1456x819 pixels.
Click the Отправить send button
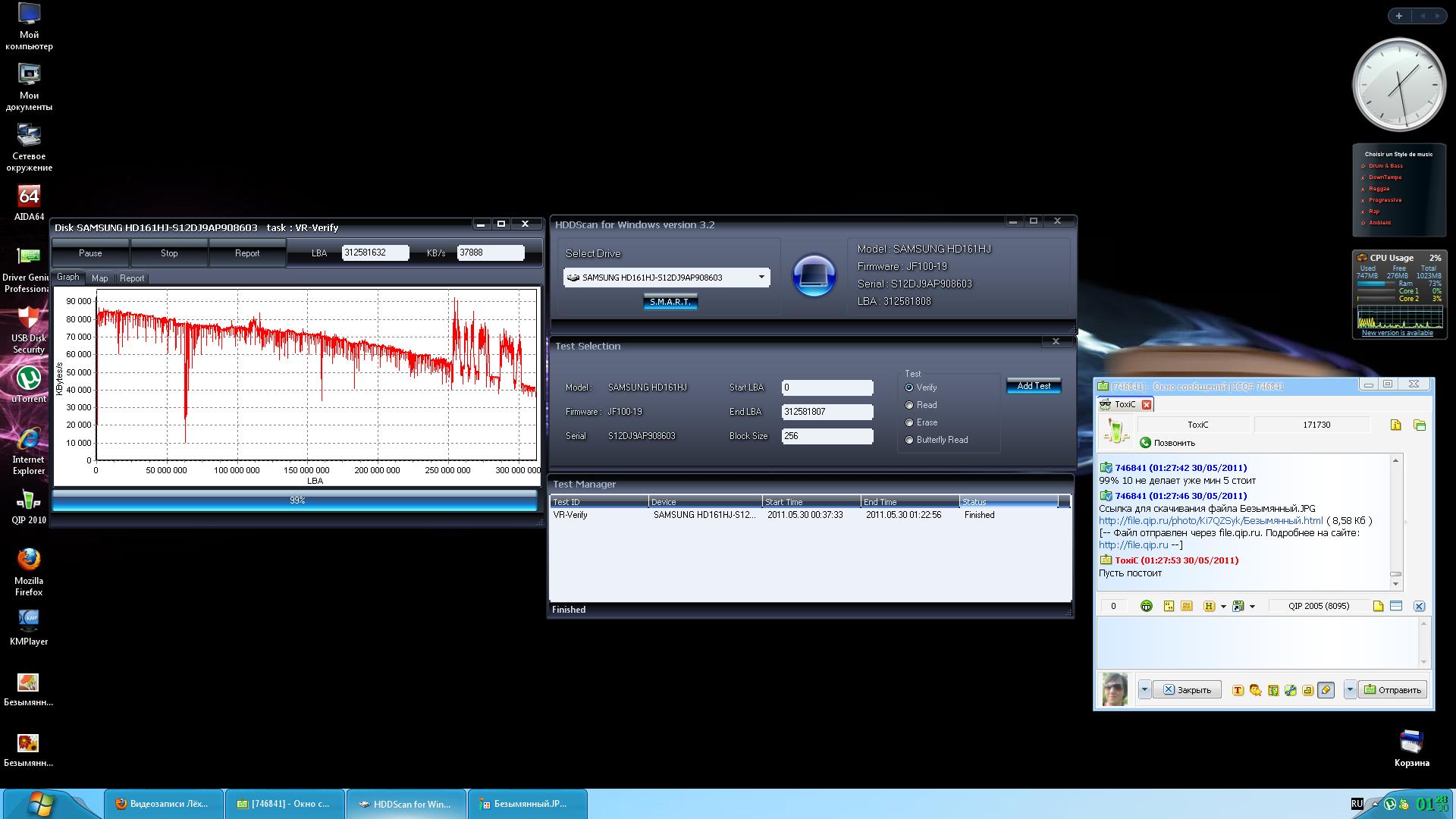(1393, 690)
